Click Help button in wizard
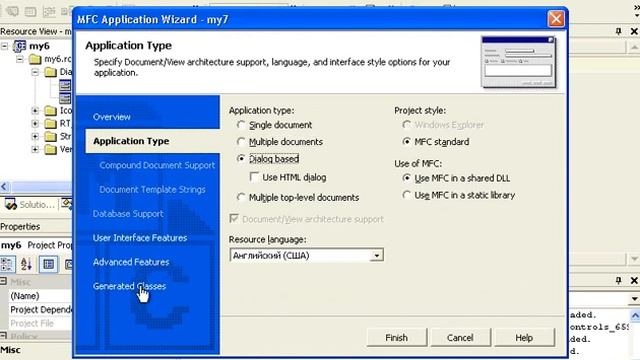 click(x=524, y=338)
